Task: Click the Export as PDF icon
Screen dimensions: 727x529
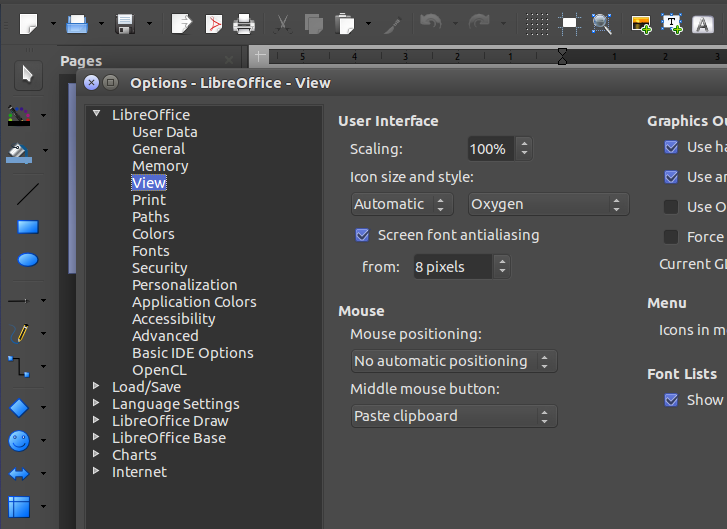Action: [x=213, y=24]
